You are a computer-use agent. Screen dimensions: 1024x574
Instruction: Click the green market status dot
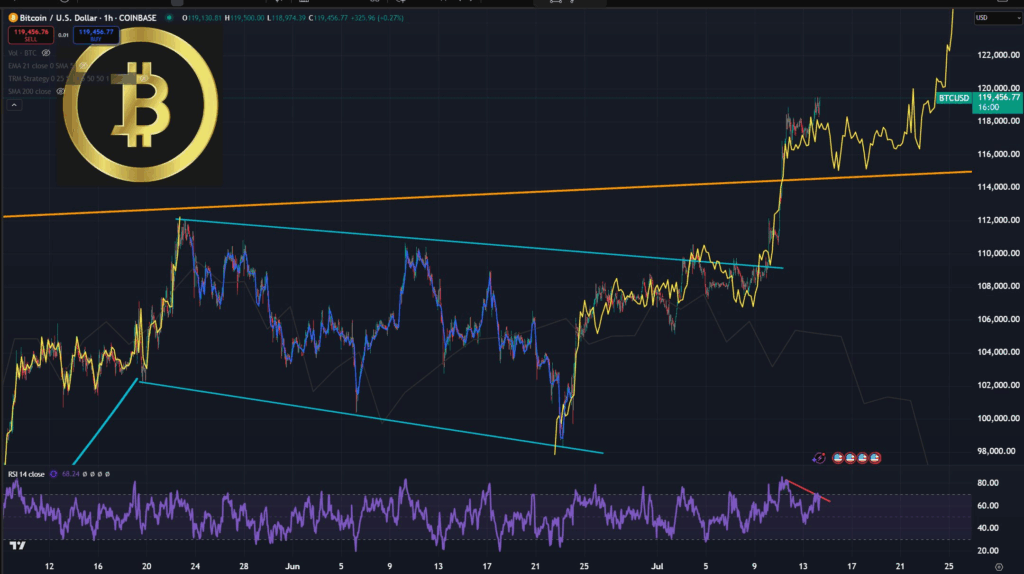click(x=169, y=18)
